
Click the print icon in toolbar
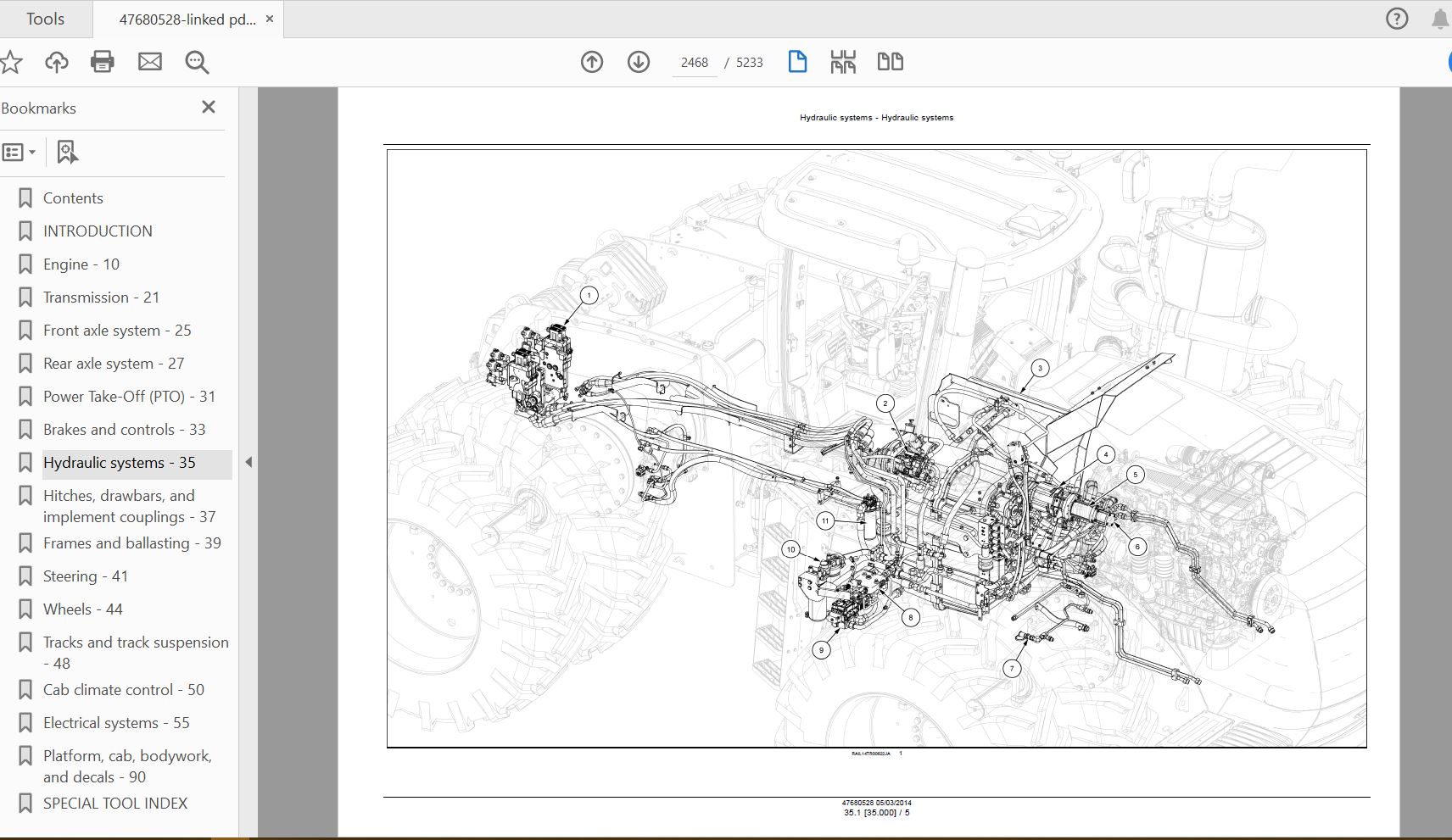tap(103, 62)
